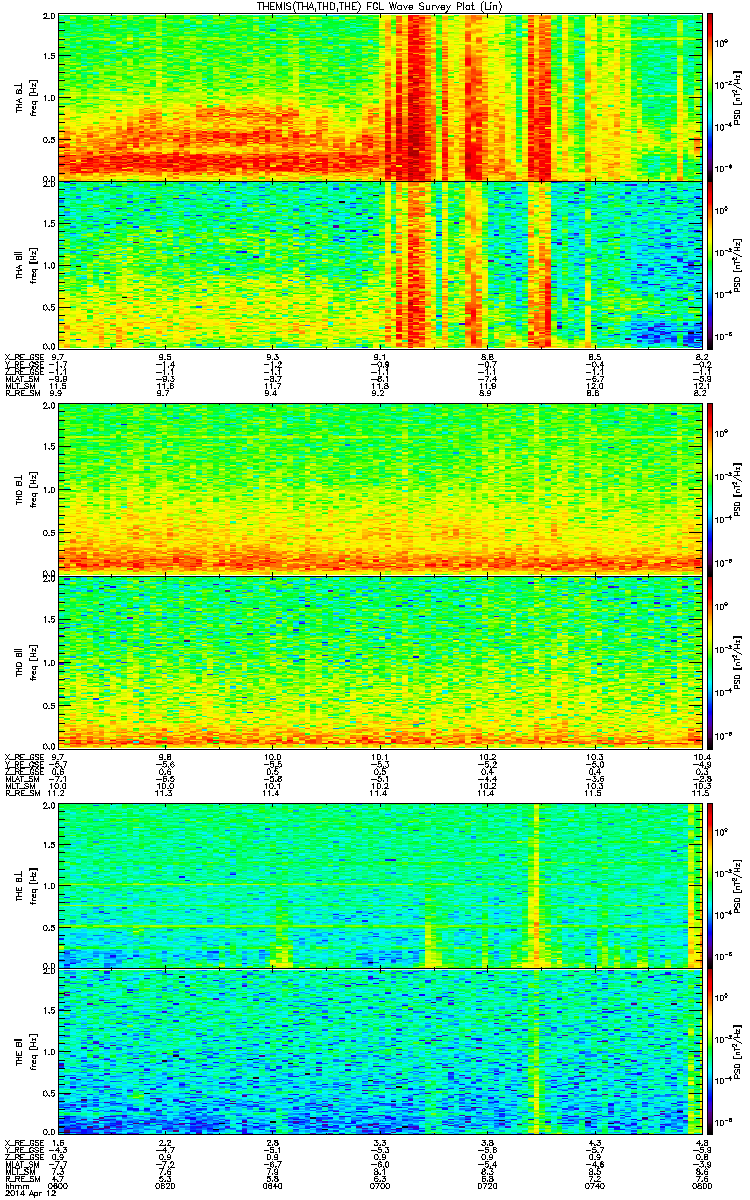
Task: Select the THD BL spectrogram panel
Action: pyautogui.click(x=381, y=490)
